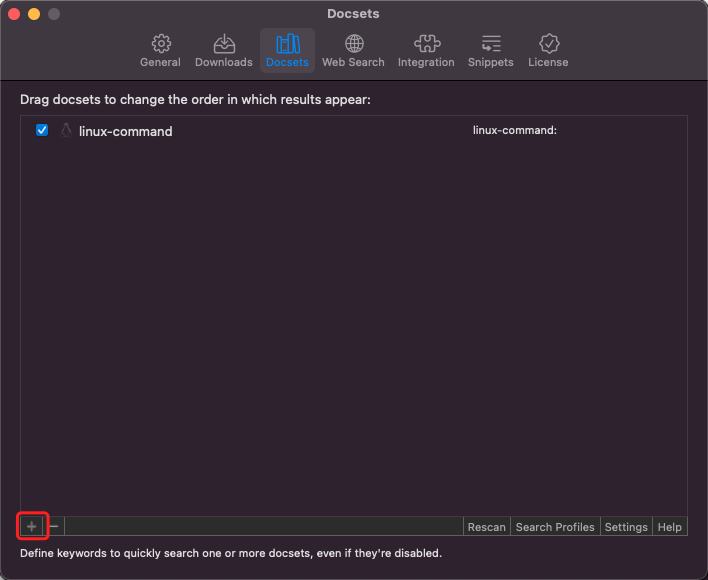Click the Rescan button

click(487, 527)
